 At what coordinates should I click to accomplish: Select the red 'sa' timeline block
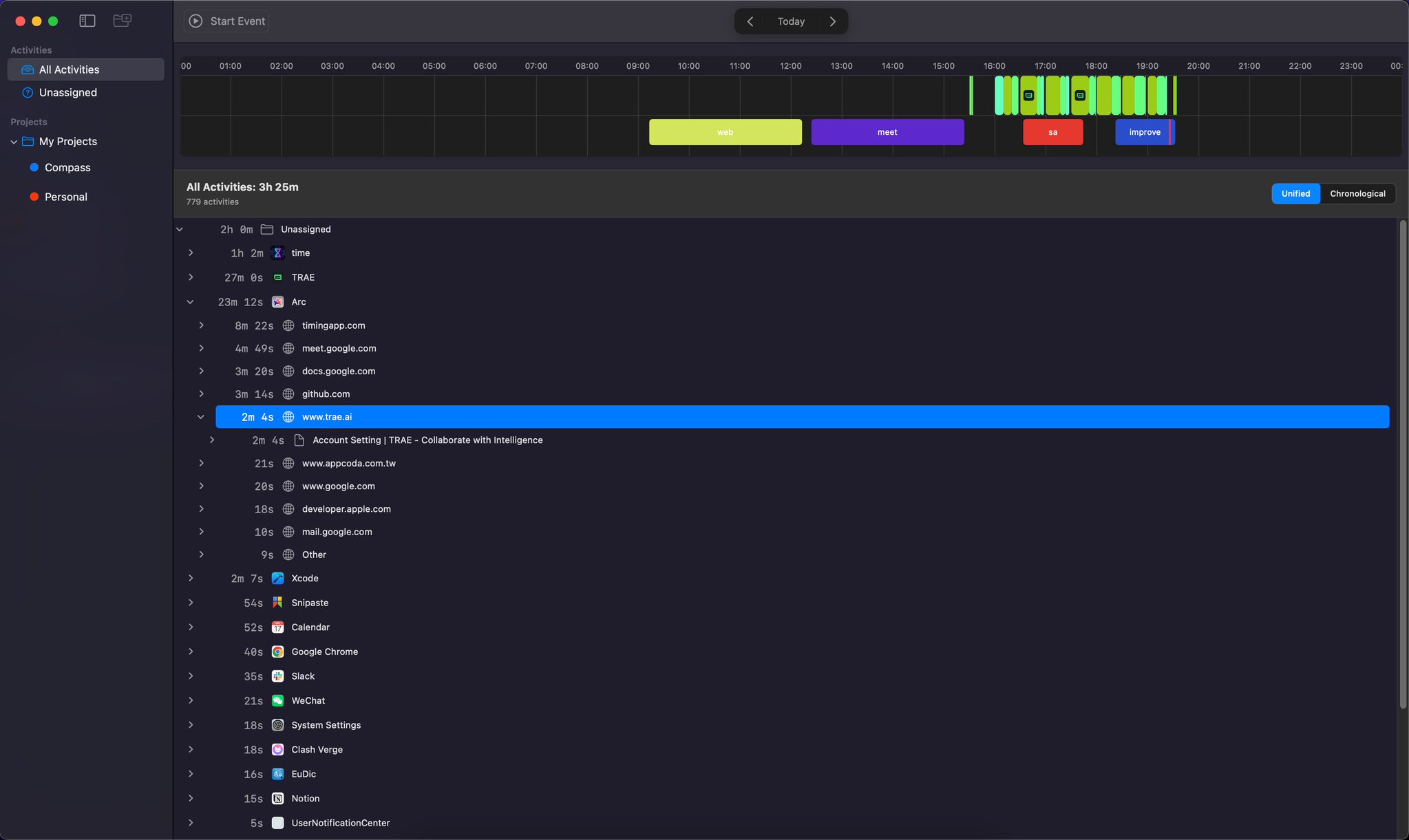(x=1052, y=132)
